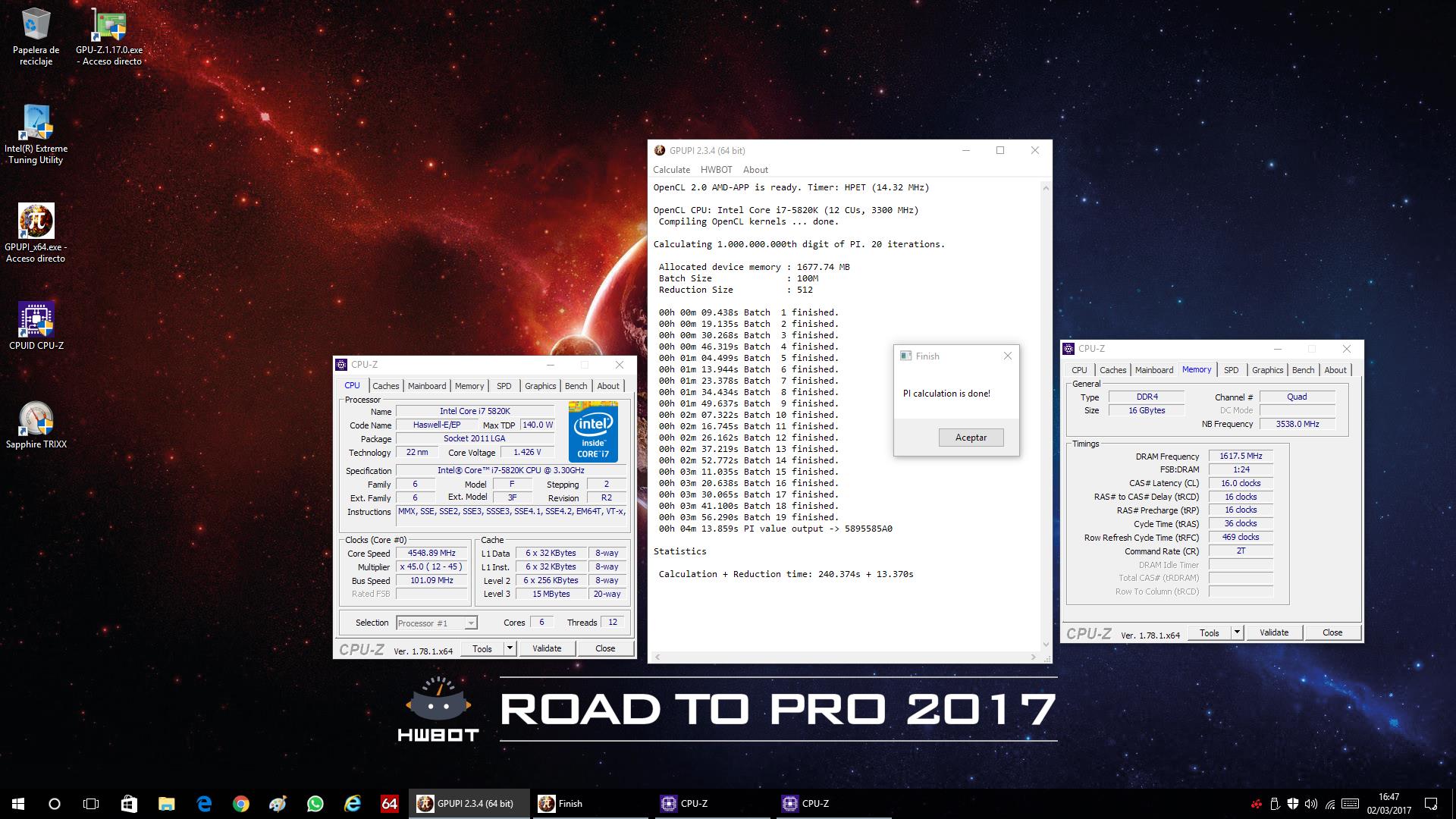Open safely remove hardware USB tray icon
Screen dimensions: 1456x819
coord(1275,804)
